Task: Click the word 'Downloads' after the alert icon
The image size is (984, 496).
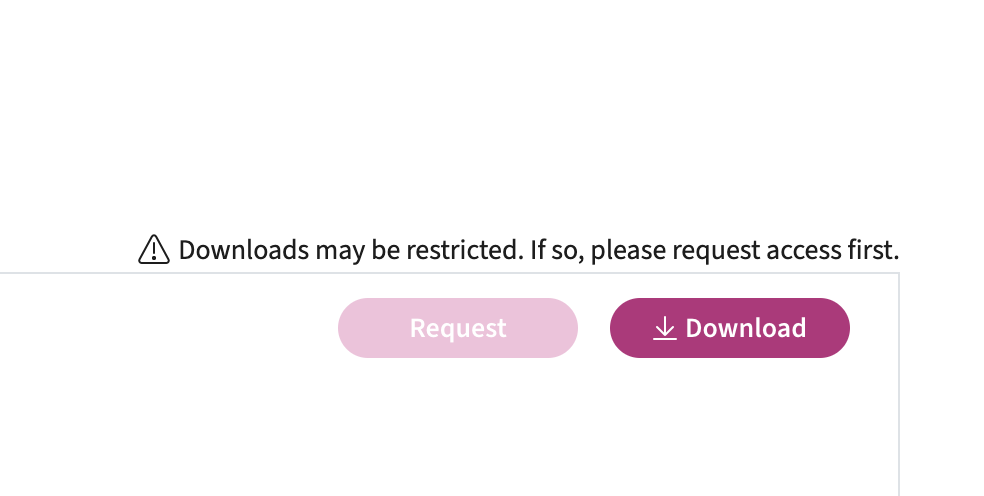Action: [x=244, y=250]
